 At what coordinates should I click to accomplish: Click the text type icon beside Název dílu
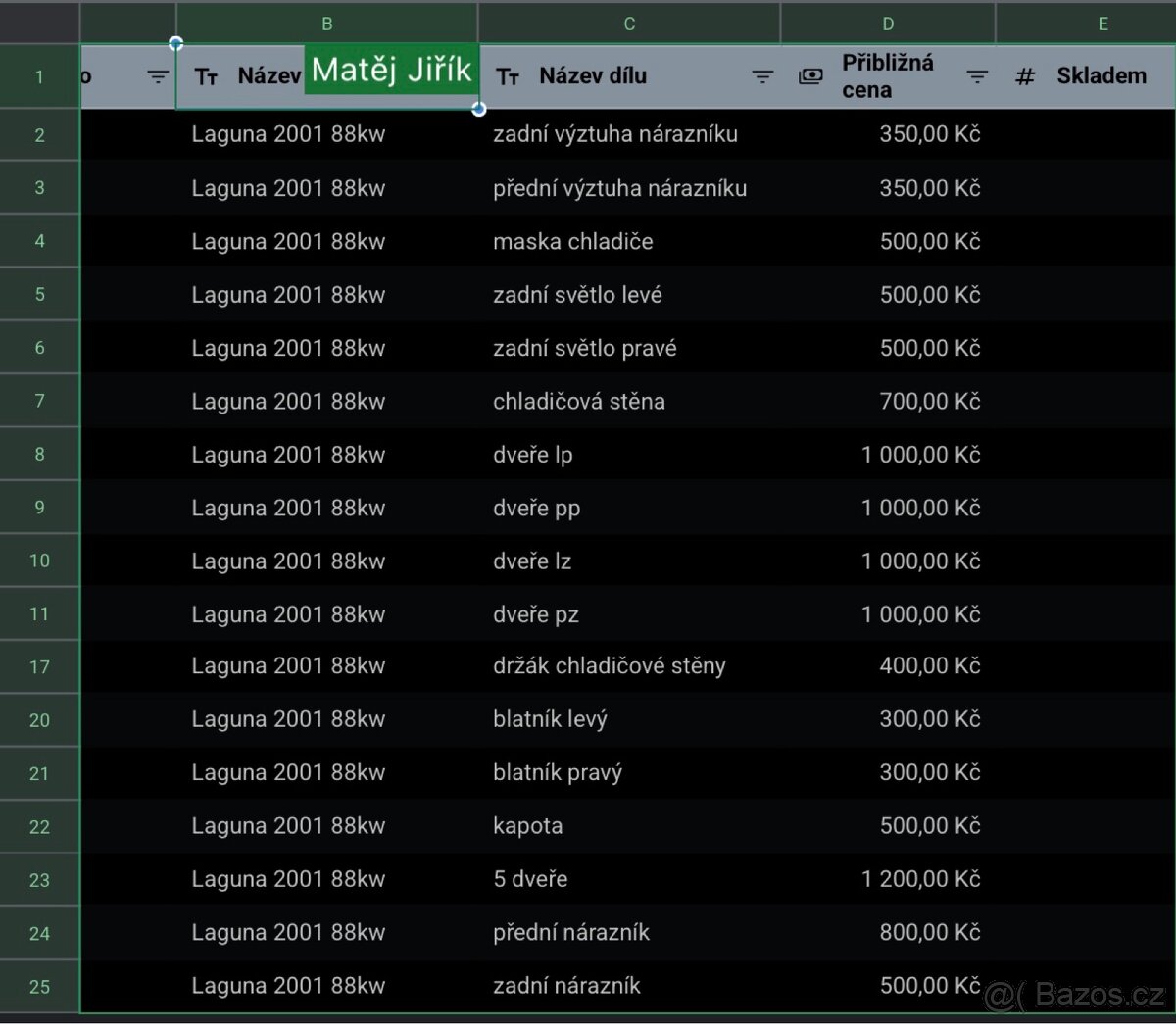(508, 76)
